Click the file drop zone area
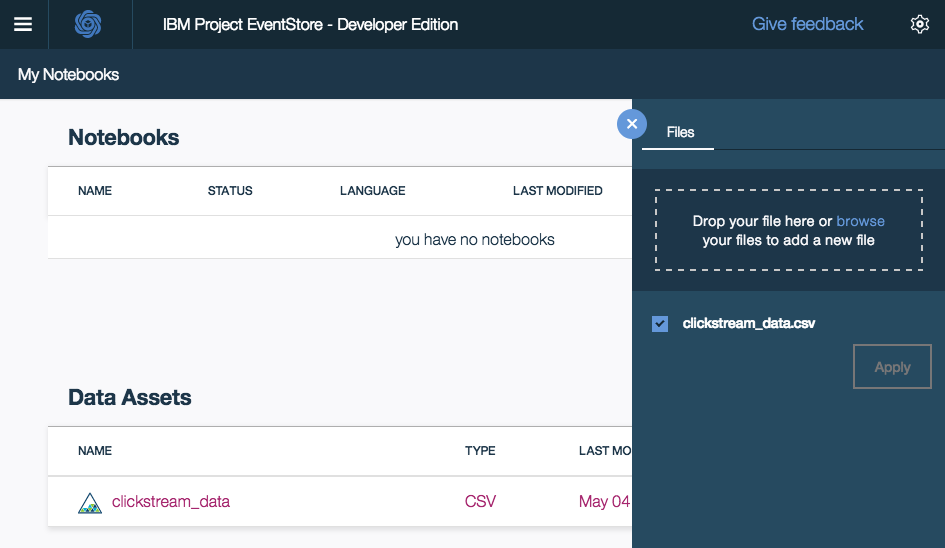The height and width of the screenshot is (548, 945). tap(789, 231)
